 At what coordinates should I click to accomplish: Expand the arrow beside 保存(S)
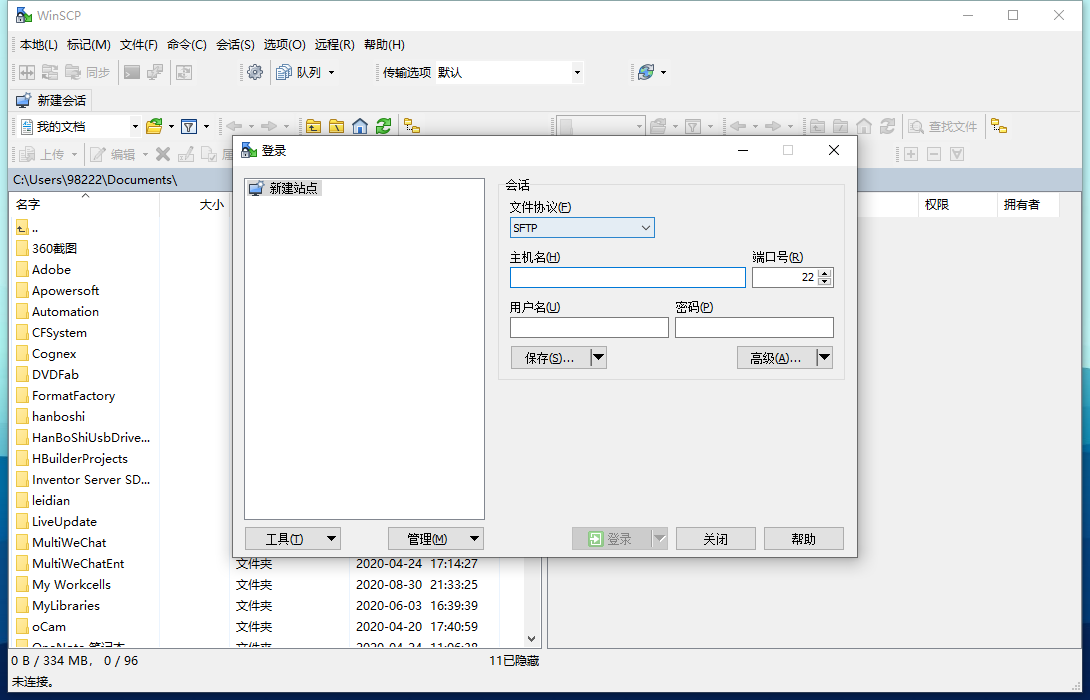pyautogui.click(x=598, y=358)
